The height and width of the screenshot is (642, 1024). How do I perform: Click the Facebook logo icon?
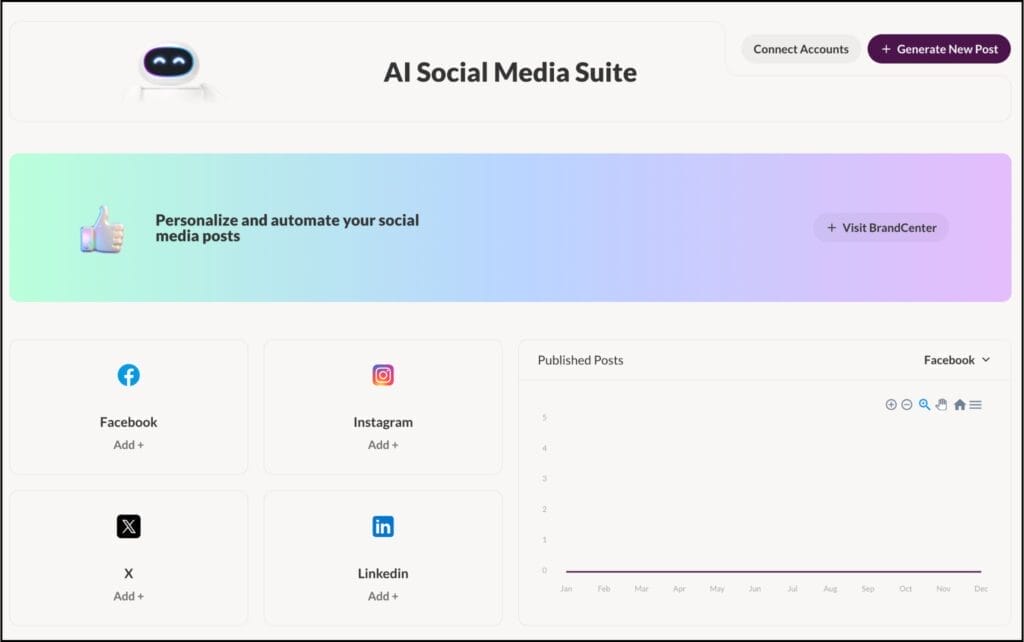point(129,375)
